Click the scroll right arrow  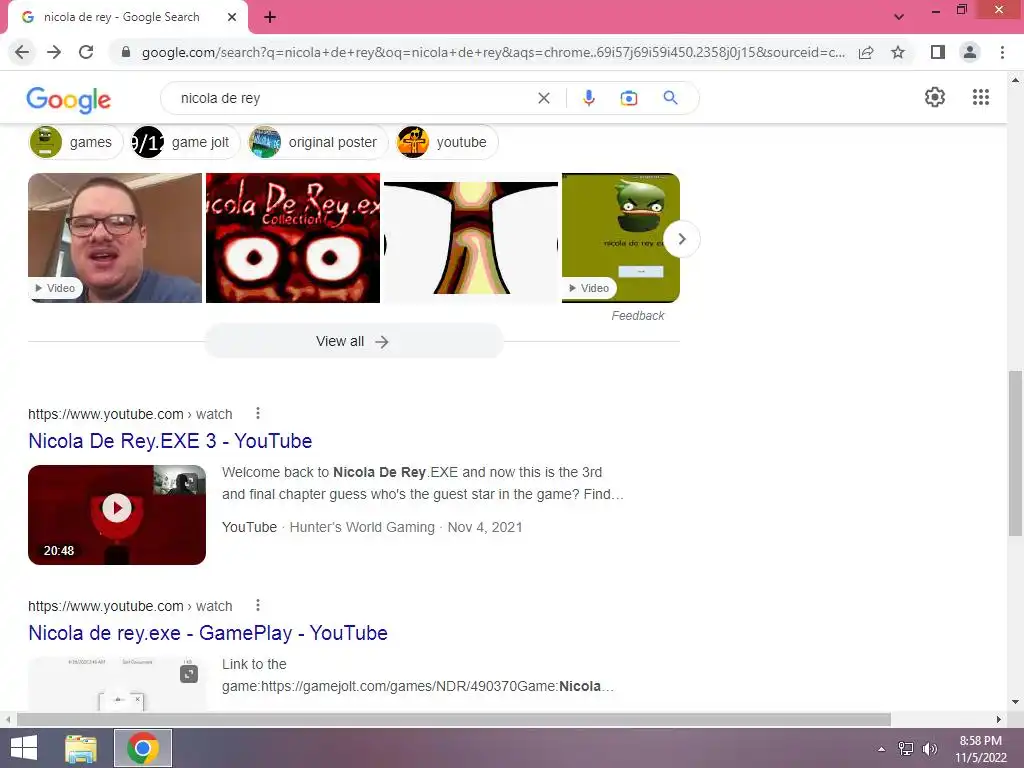(999, 720)
